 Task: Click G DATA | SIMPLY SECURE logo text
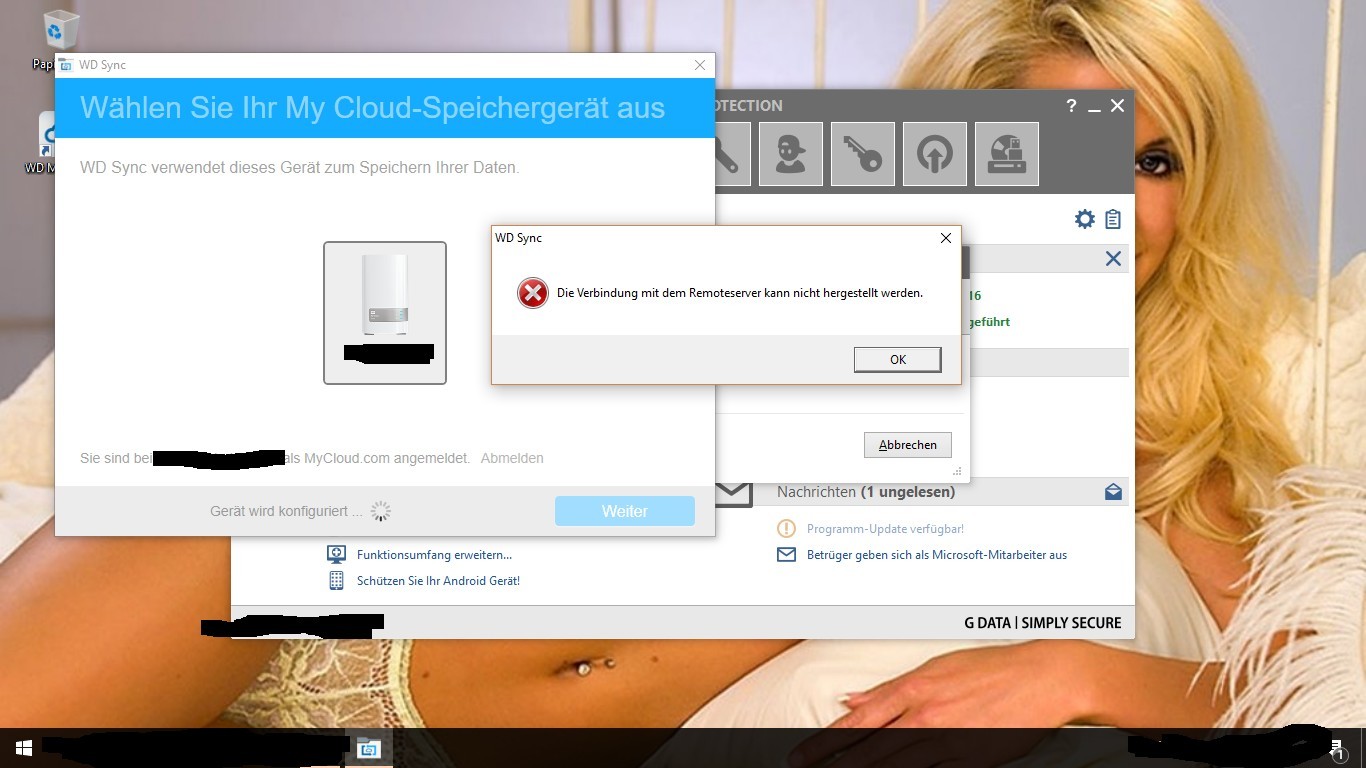pos(1043,623)
